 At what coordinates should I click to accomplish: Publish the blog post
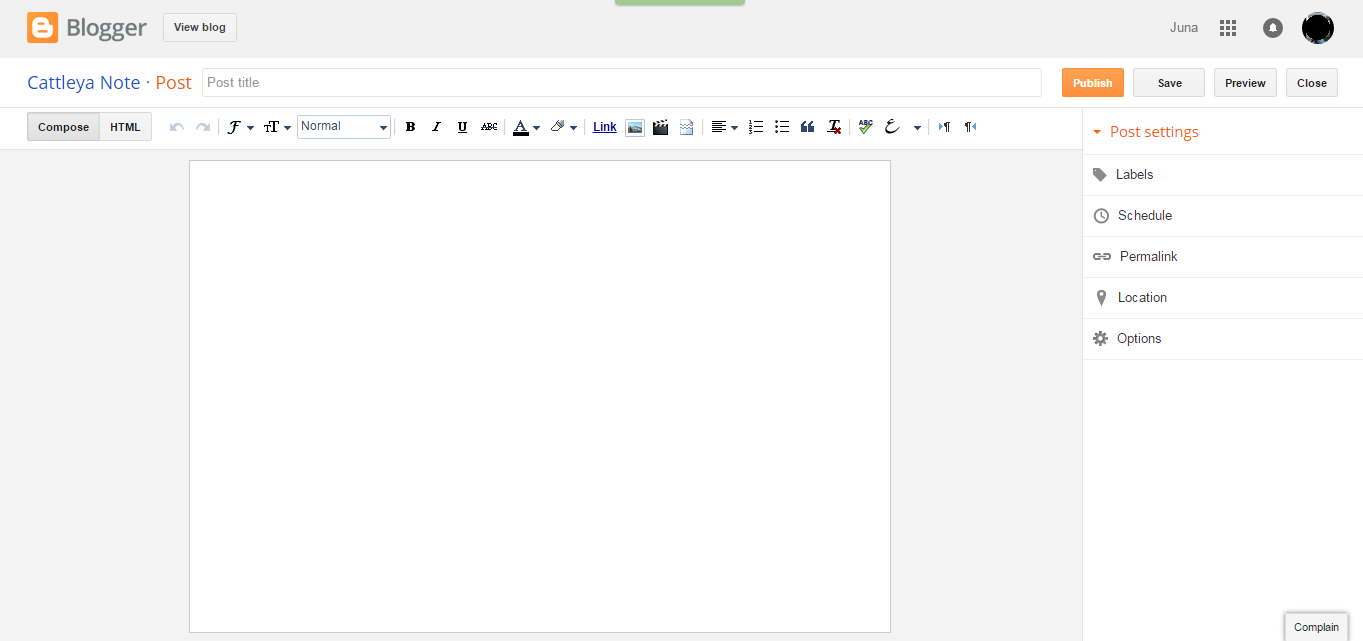click(1092, 83)
